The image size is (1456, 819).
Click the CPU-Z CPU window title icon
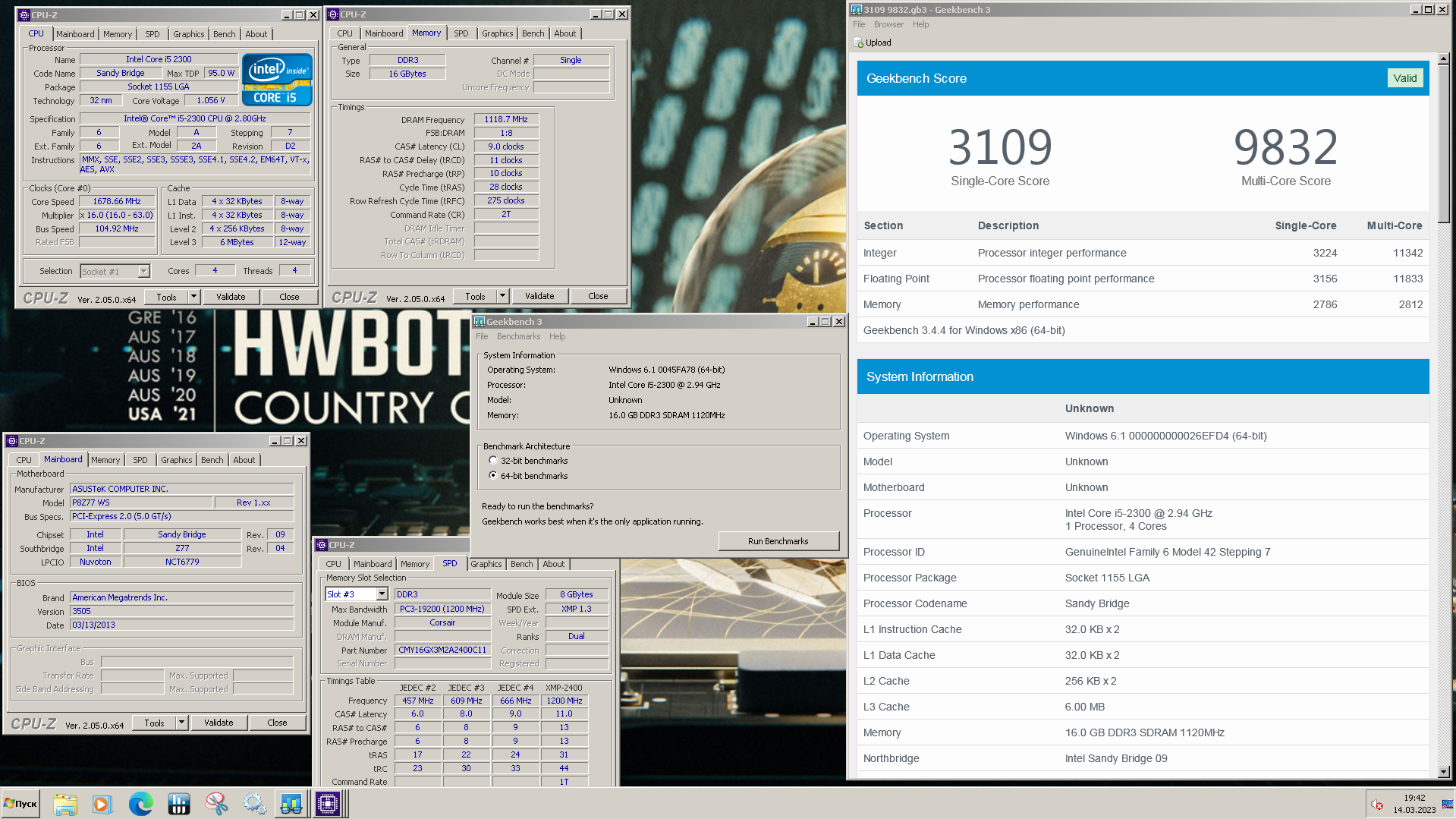coord(24,15)
